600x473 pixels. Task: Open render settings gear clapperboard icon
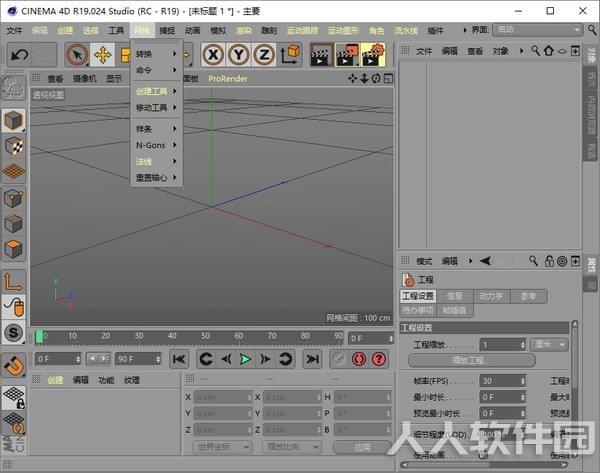[373, 55]
